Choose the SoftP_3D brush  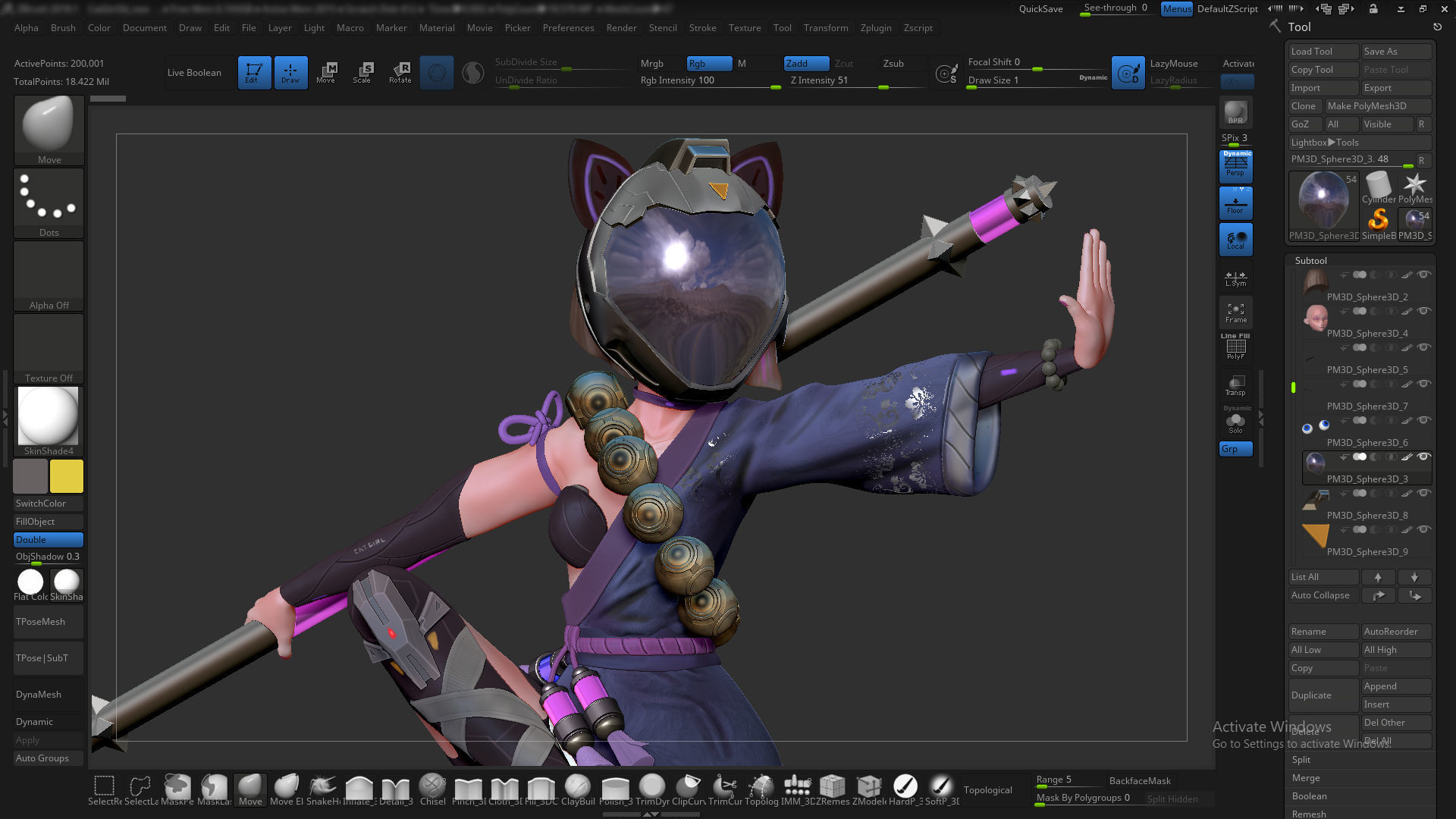(x=942, y=789)
